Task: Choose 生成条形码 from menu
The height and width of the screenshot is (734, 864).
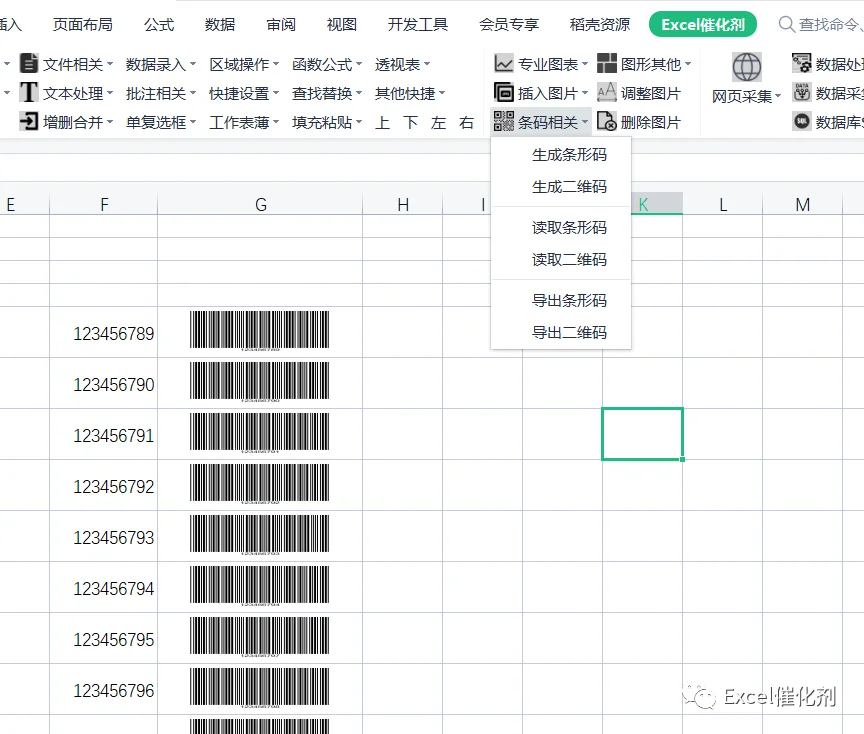Action: (561, 155)
